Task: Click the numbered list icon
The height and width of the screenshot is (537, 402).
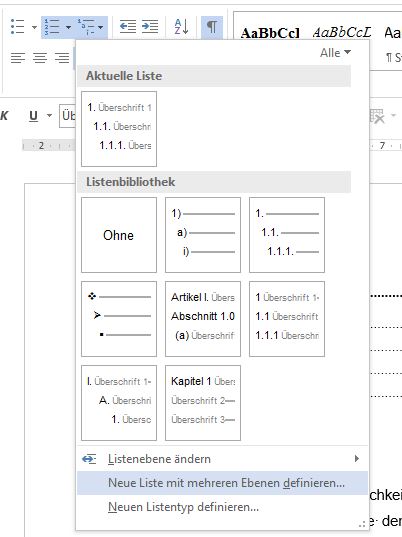Action: (52, 27)
